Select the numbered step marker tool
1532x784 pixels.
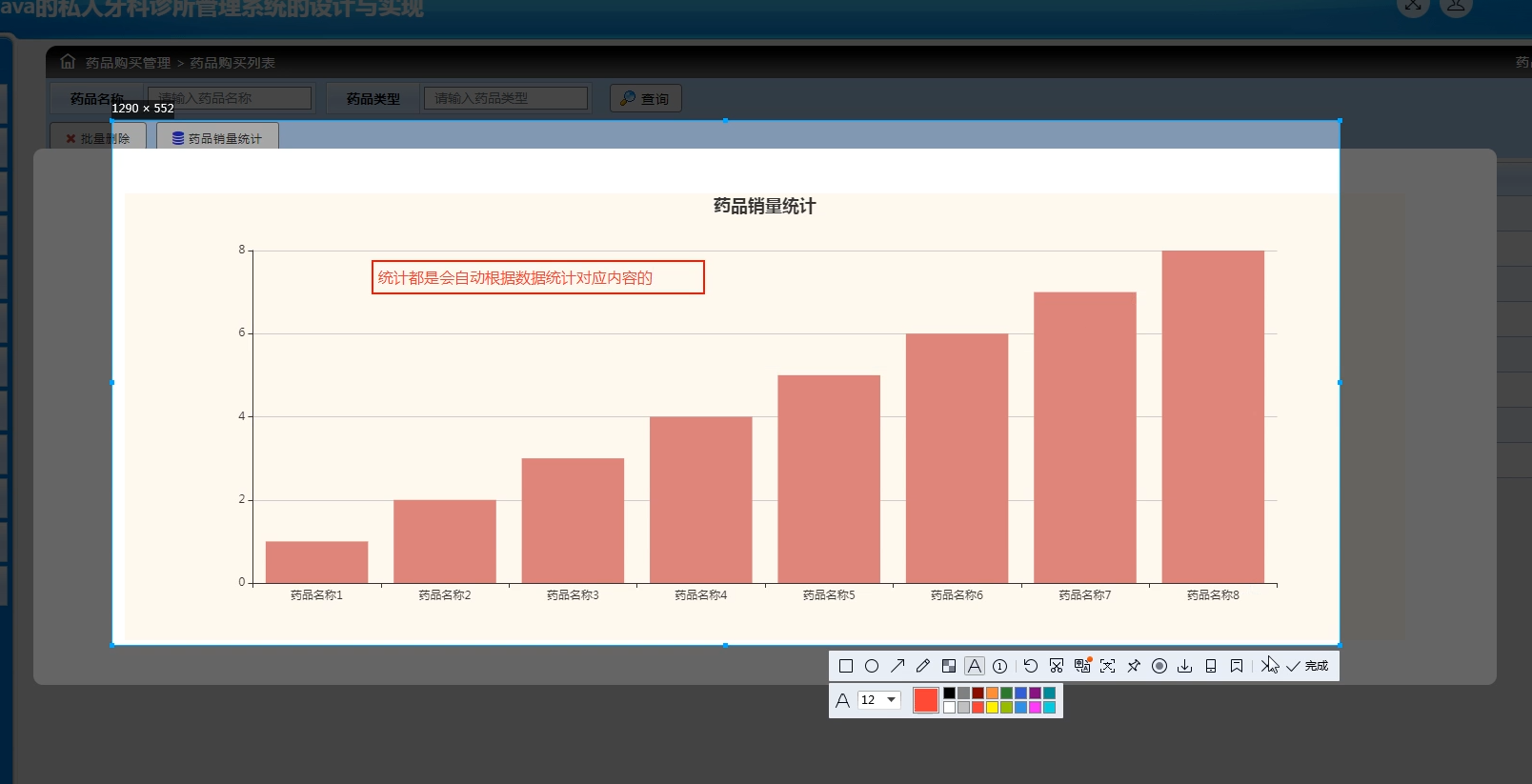point(1000,666)
